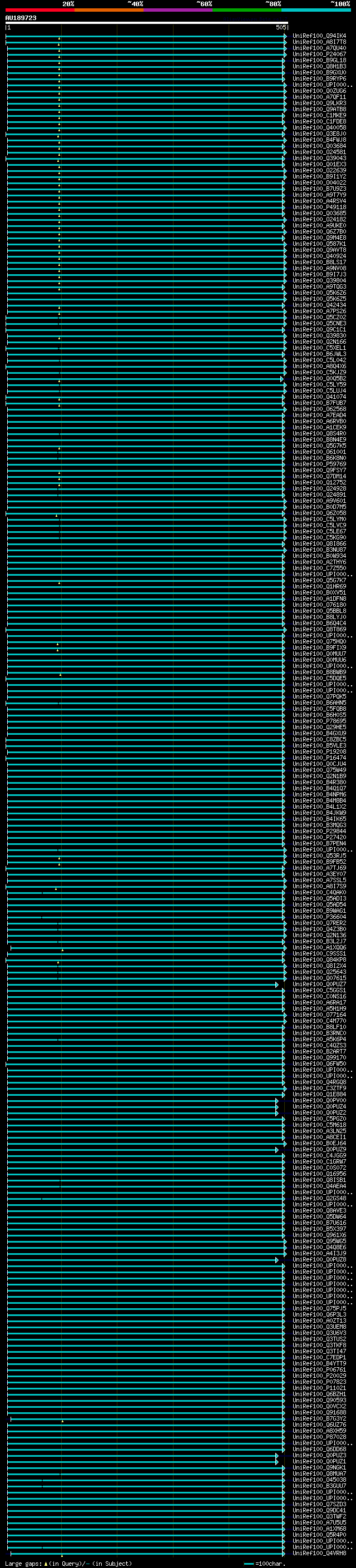This screenshot has height=1568, width=356.
Task: Select label UniRef100_C5L042
Action: click(x=319, y=360)
